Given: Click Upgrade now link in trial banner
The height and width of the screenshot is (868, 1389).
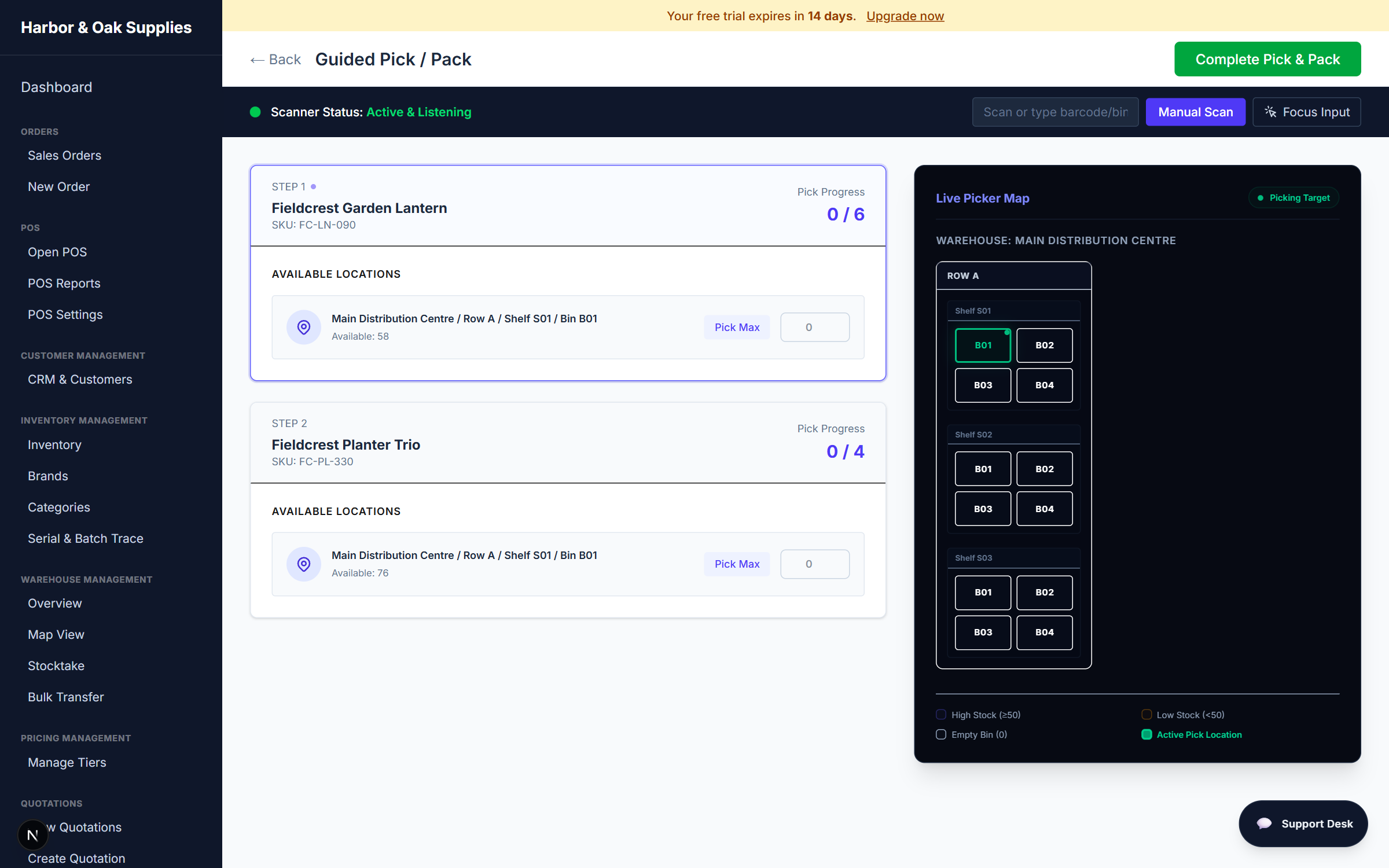Looking at the screenshot, I should pos(905,16).
